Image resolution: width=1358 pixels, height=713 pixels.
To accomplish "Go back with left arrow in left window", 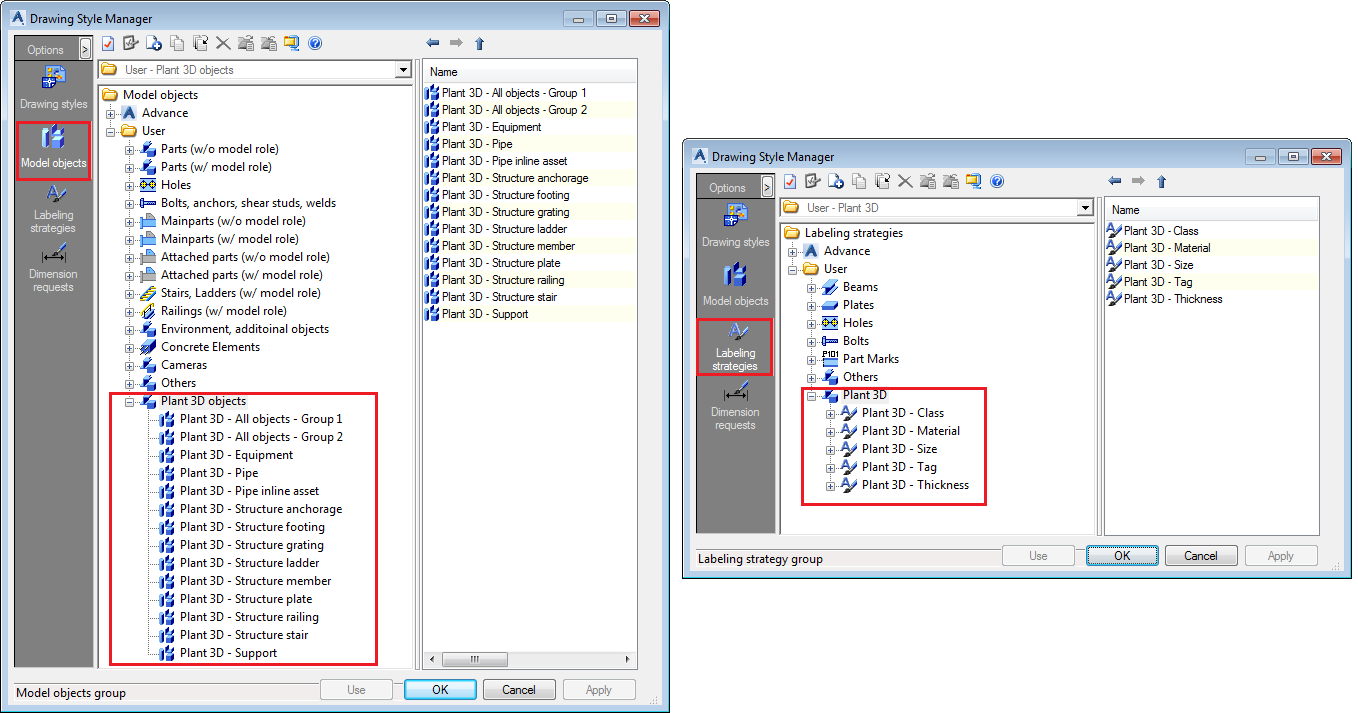I will pos(433,43).
